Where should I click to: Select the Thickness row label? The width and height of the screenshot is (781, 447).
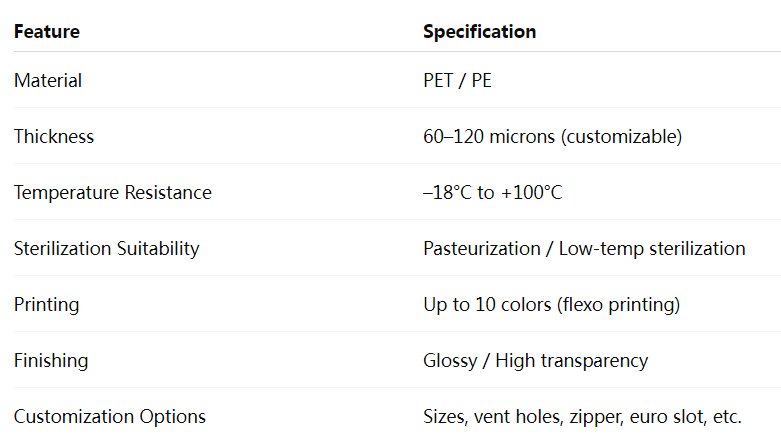click(x=54, y=136)
